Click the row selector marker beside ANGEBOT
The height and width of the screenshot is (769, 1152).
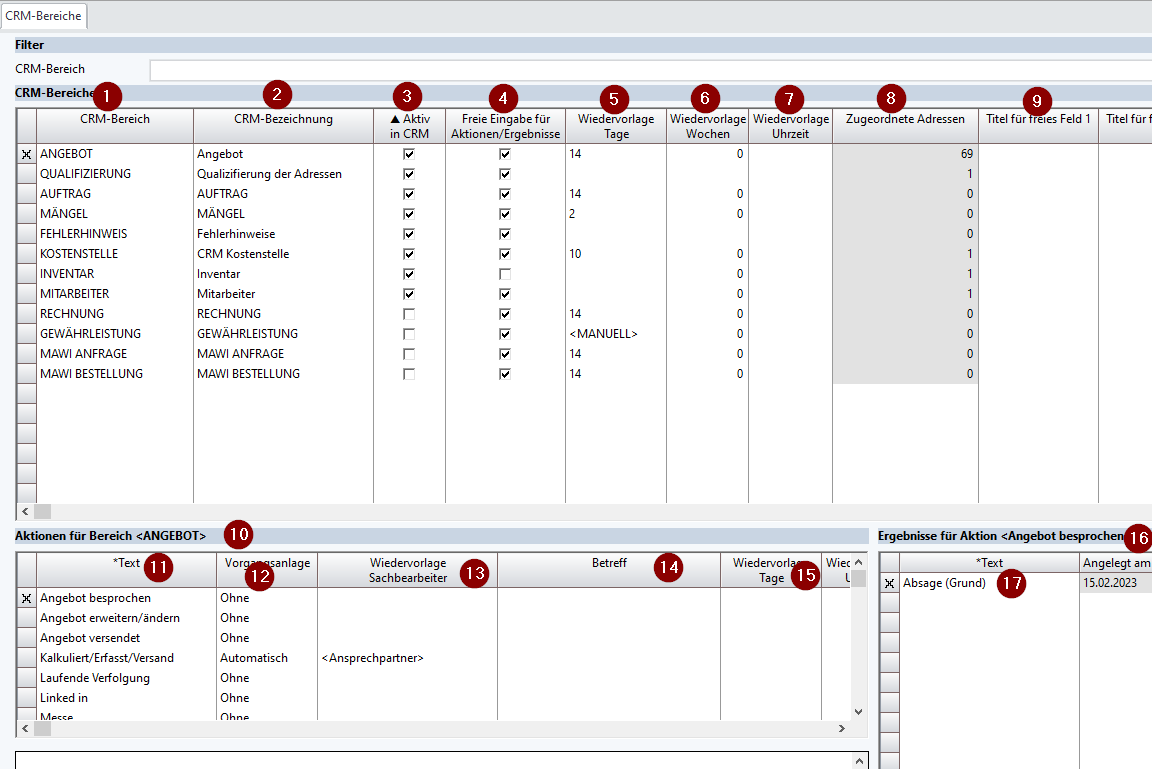pyautogui.click(x=26, y=154)
